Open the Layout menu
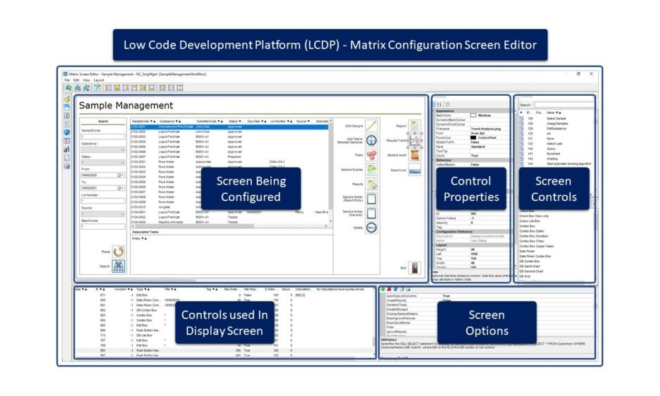 click(98, 80)
